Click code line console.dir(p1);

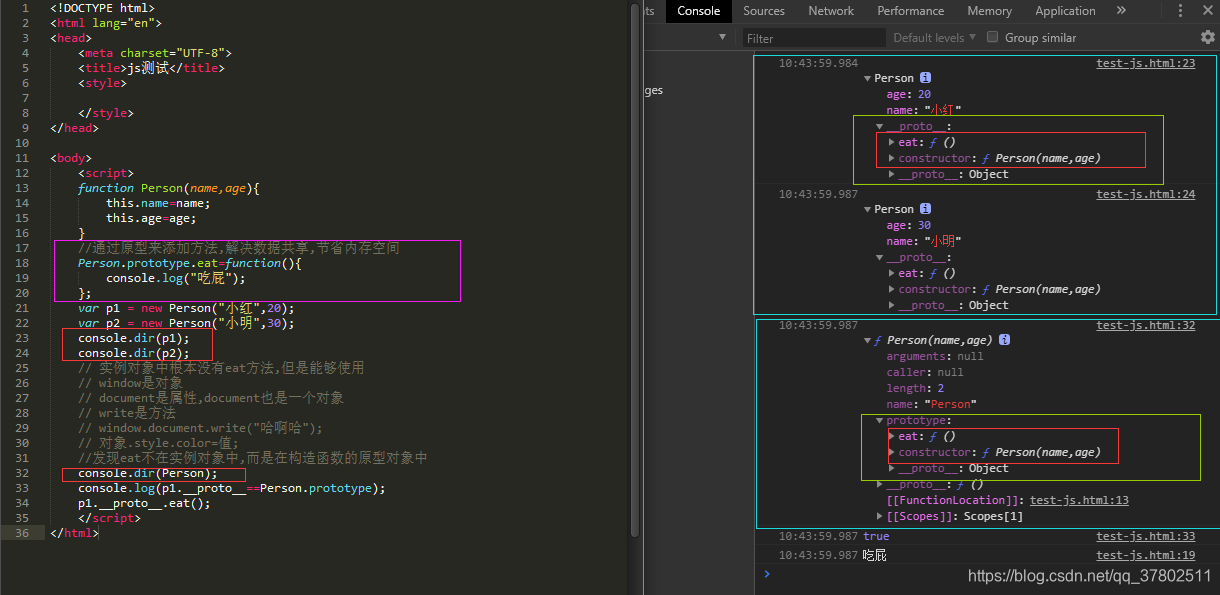[134, 338]
